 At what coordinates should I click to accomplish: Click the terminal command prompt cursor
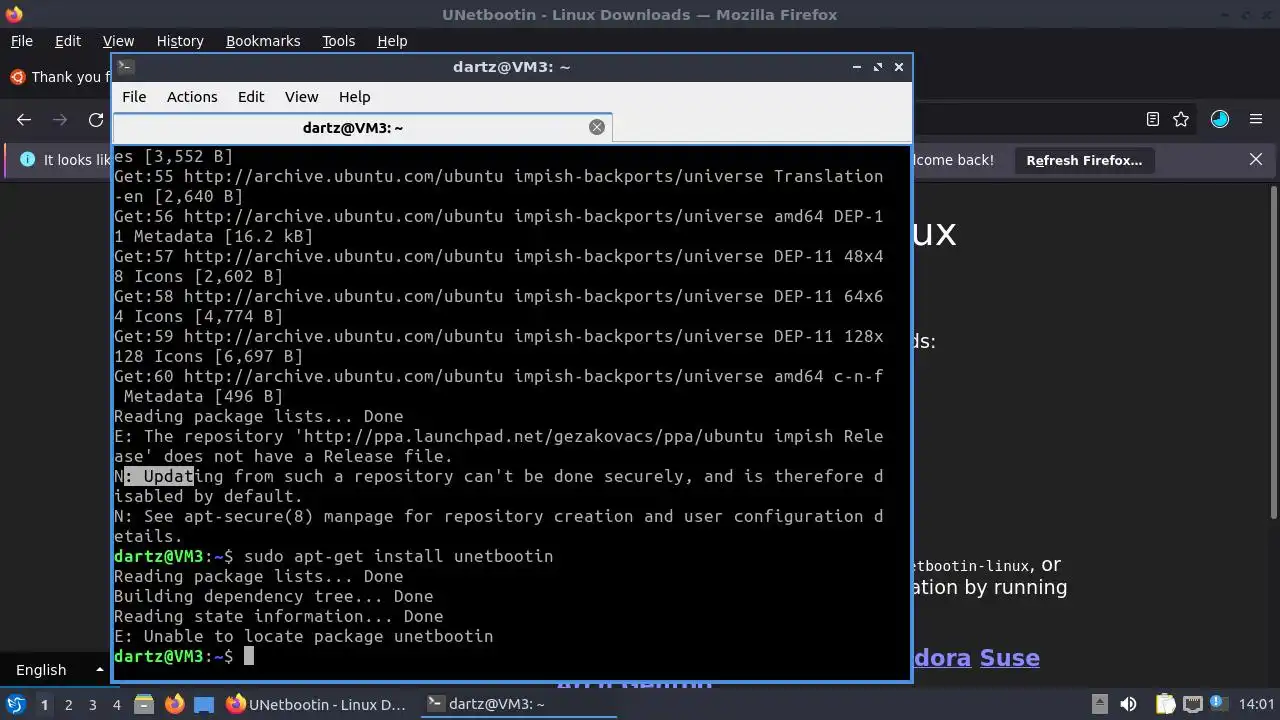click(249, 656)
